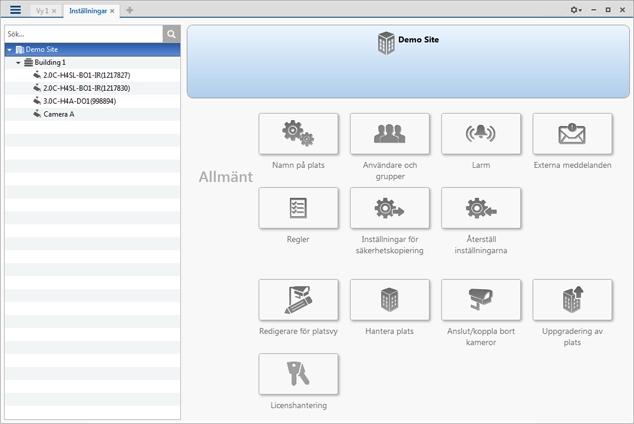
Task: Click the search magnifier button
Action: (171, 34)
